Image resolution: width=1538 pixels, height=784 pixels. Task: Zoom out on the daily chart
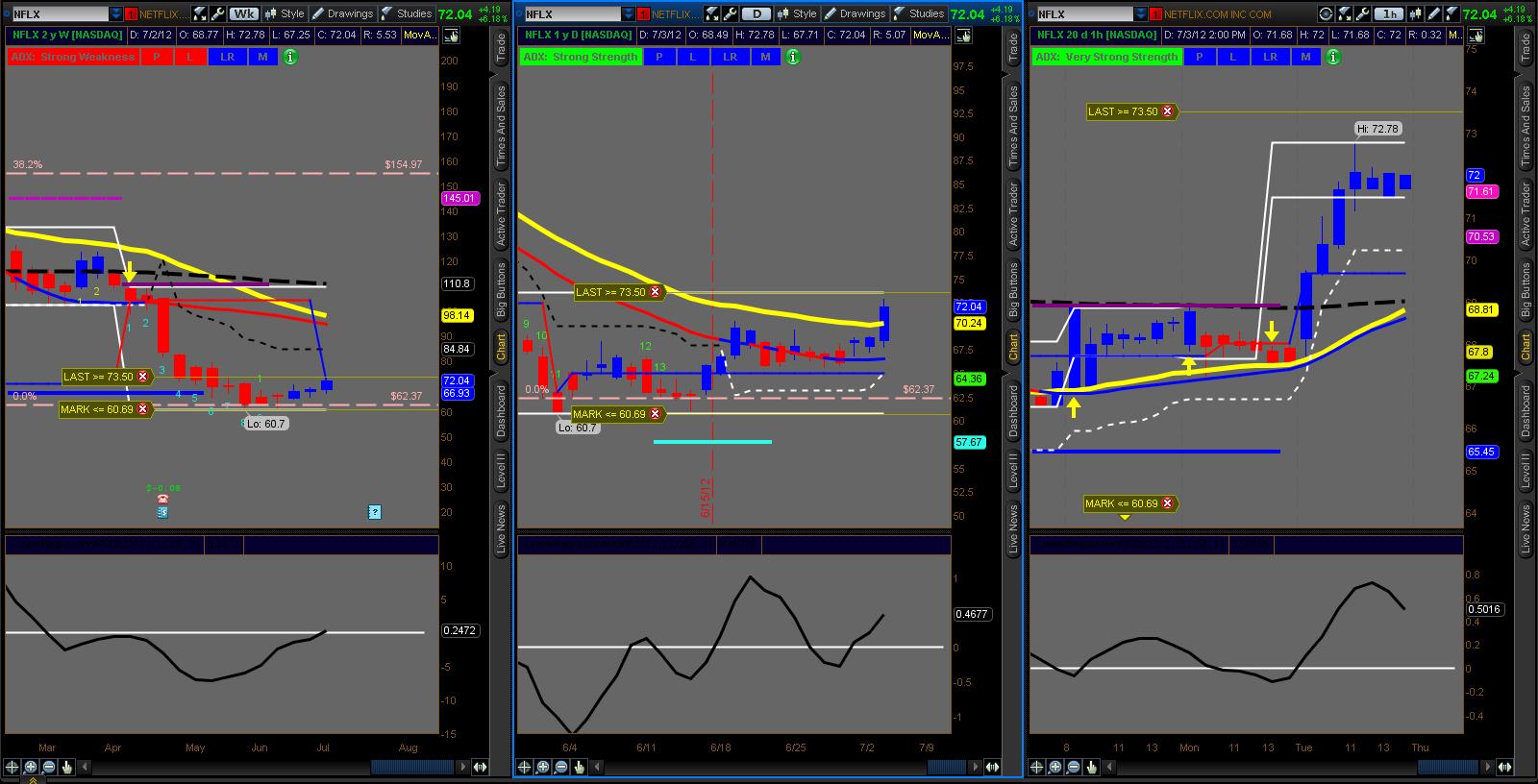pyautogui.click(x=560, y=767)
